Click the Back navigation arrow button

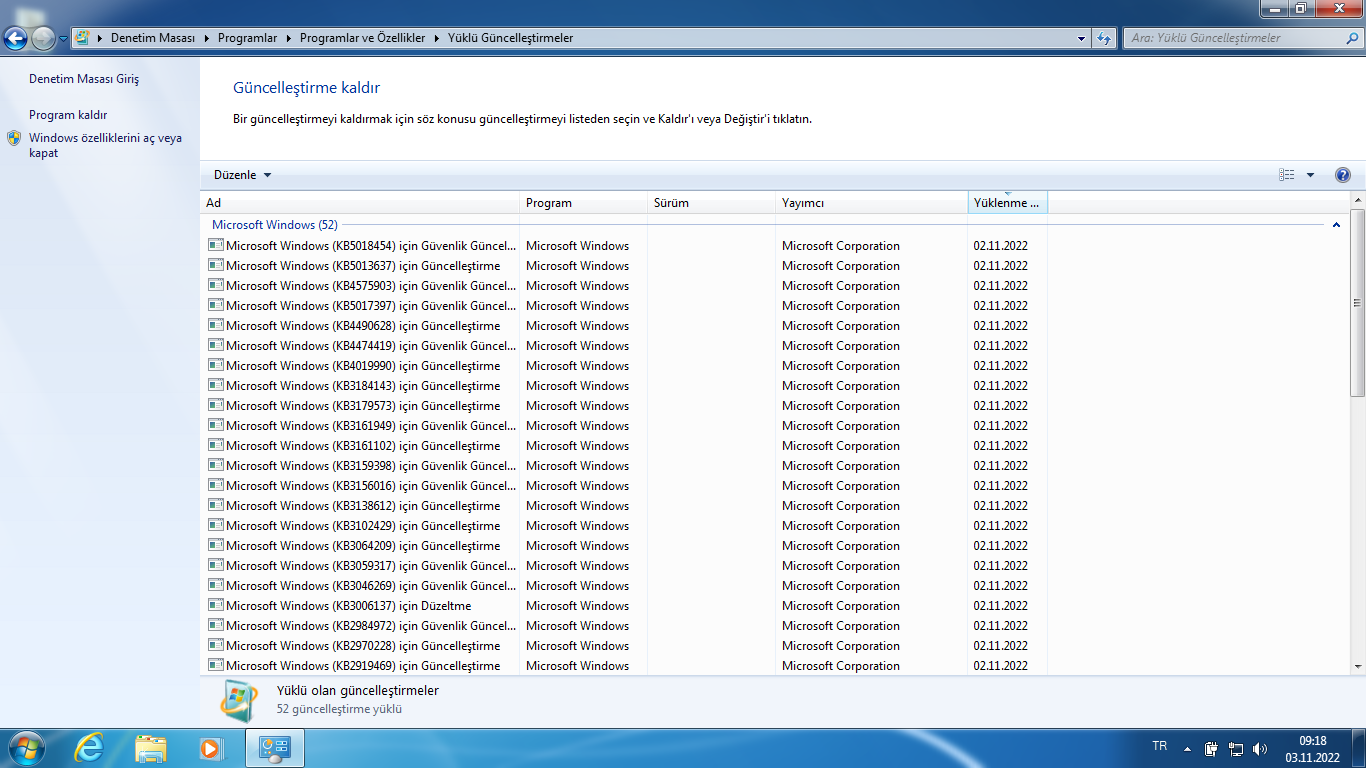[x=16, y=38]
